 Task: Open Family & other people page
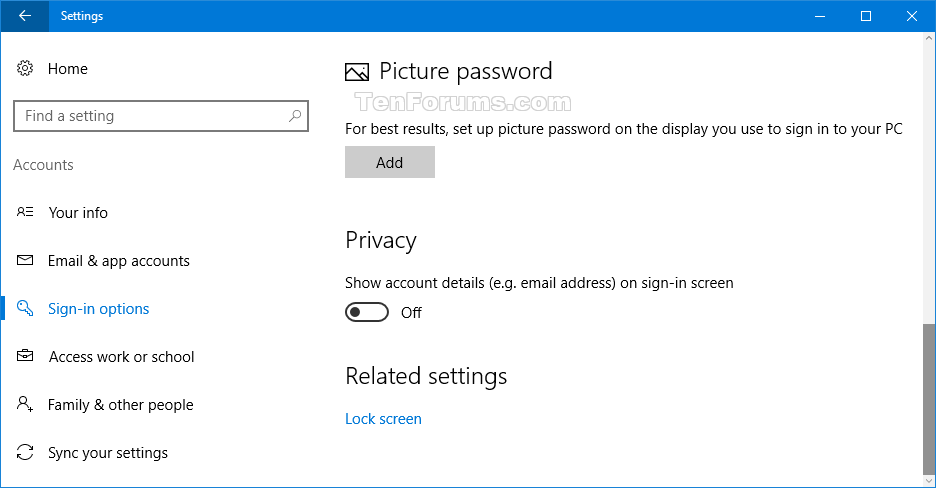coord(121,404)
